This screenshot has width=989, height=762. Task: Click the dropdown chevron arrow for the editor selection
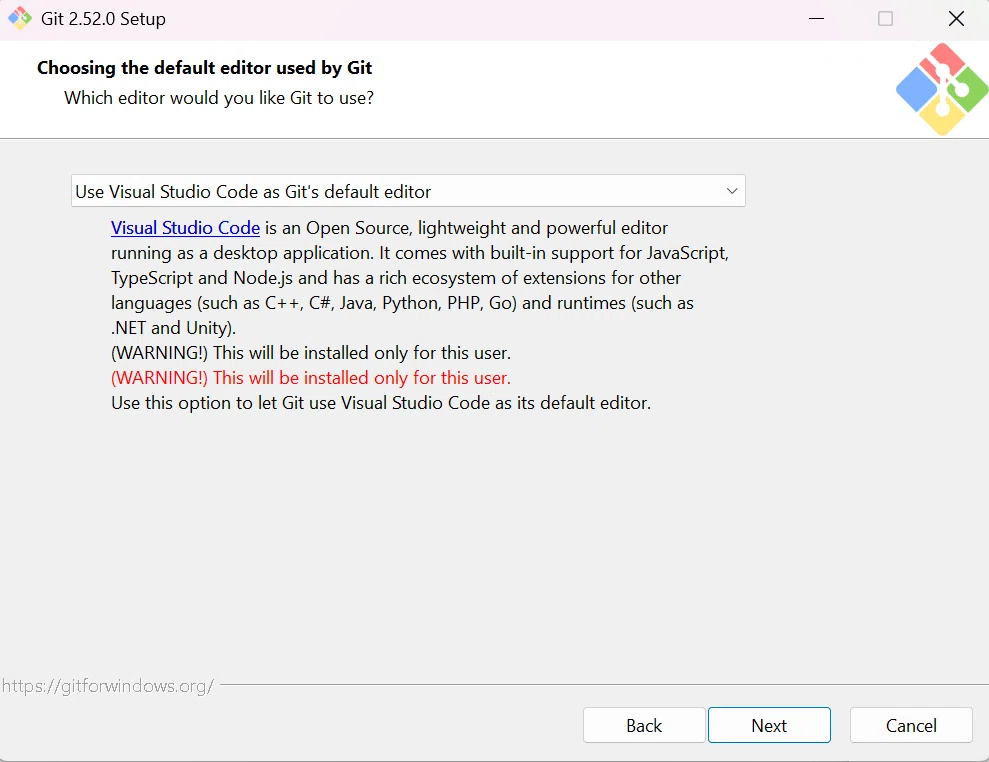(732, 190)
